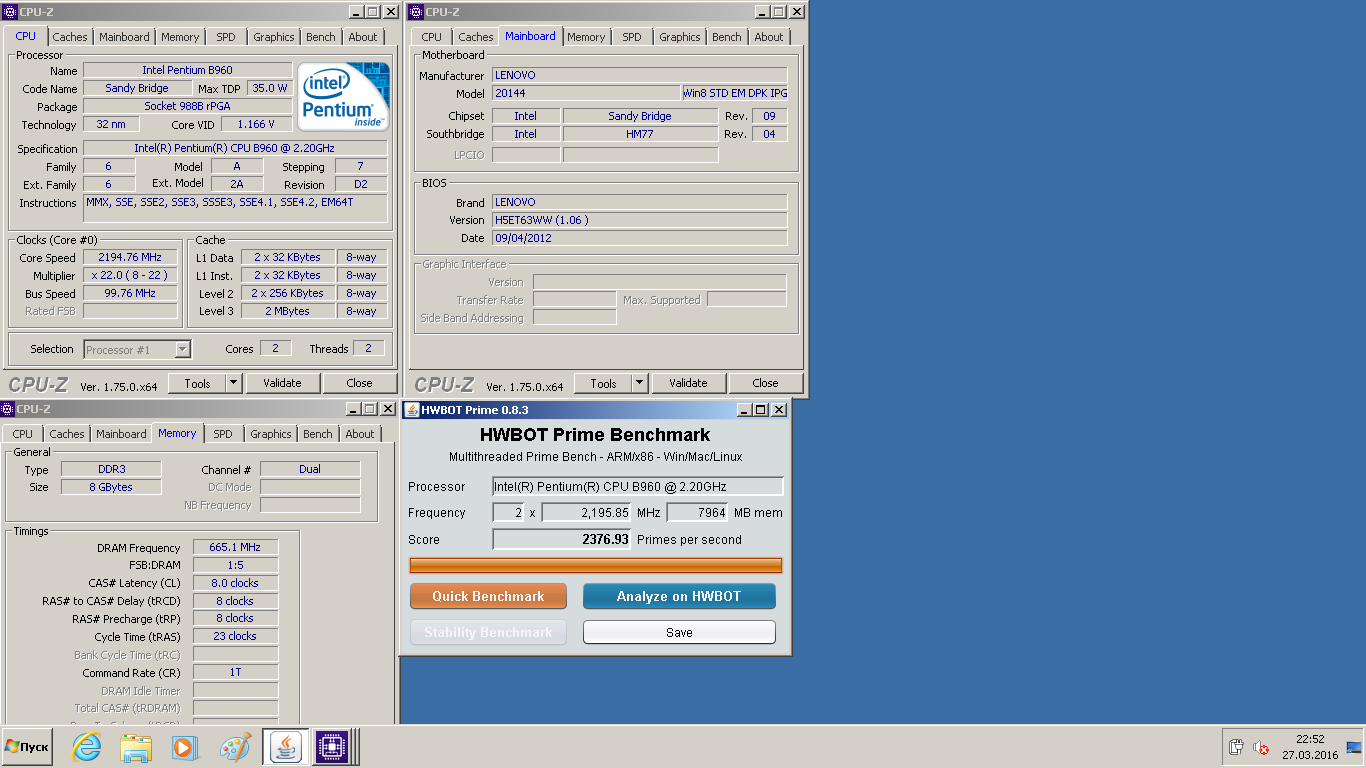Click HWBOT frequency field 2,195.85

586,513
